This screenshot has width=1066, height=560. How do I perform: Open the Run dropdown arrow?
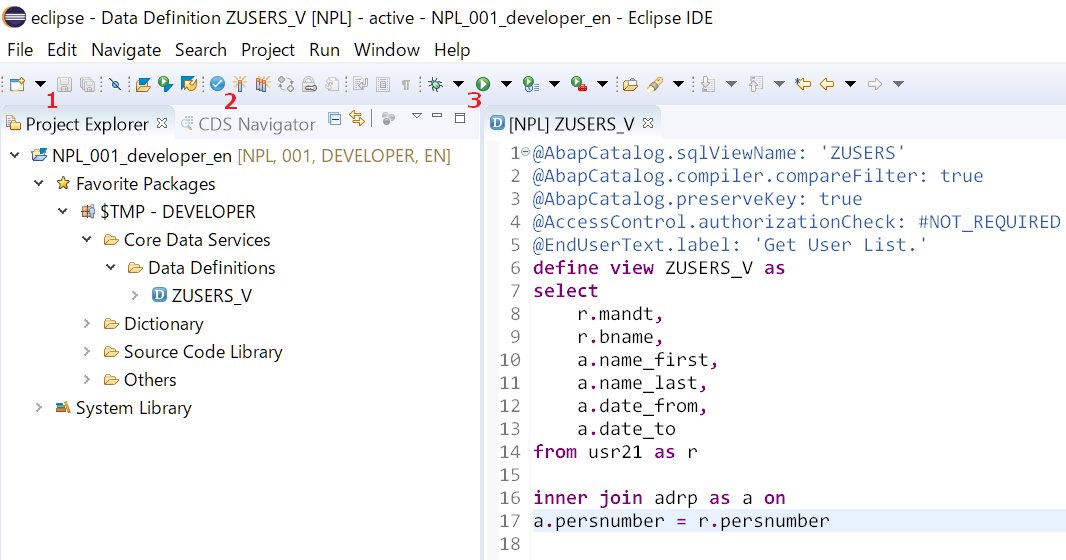coord(506,84)
